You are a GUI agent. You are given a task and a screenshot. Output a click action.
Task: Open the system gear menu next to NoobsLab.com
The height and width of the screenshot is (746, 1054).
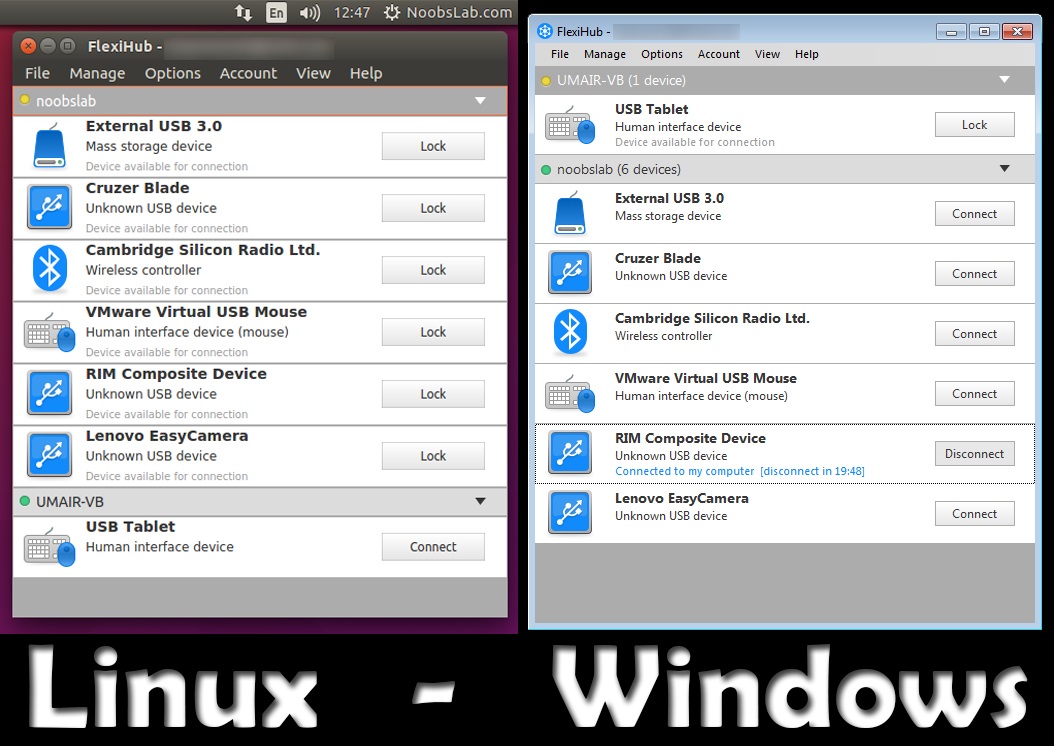[x=392, y=12]
